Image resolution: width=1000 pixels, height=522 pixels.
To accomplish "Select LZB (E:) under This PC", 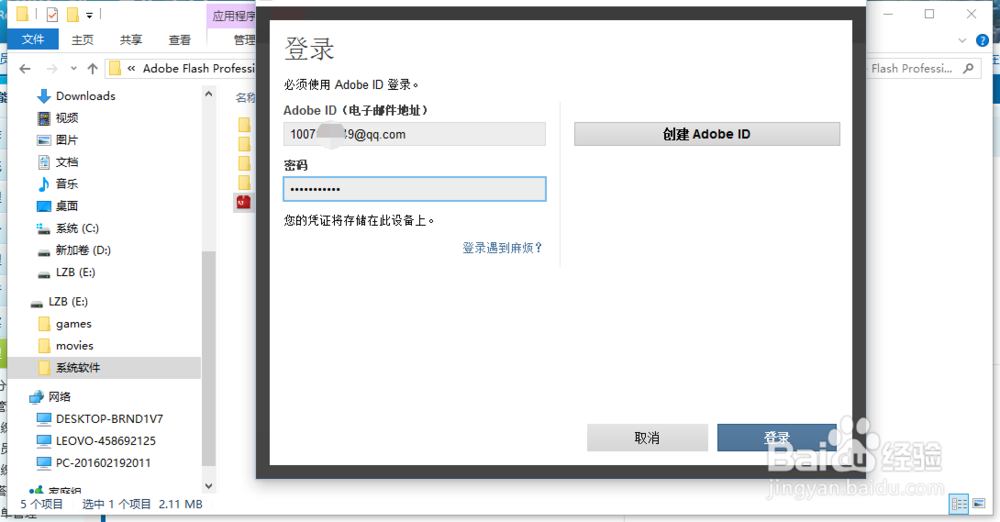I will 75,272.
